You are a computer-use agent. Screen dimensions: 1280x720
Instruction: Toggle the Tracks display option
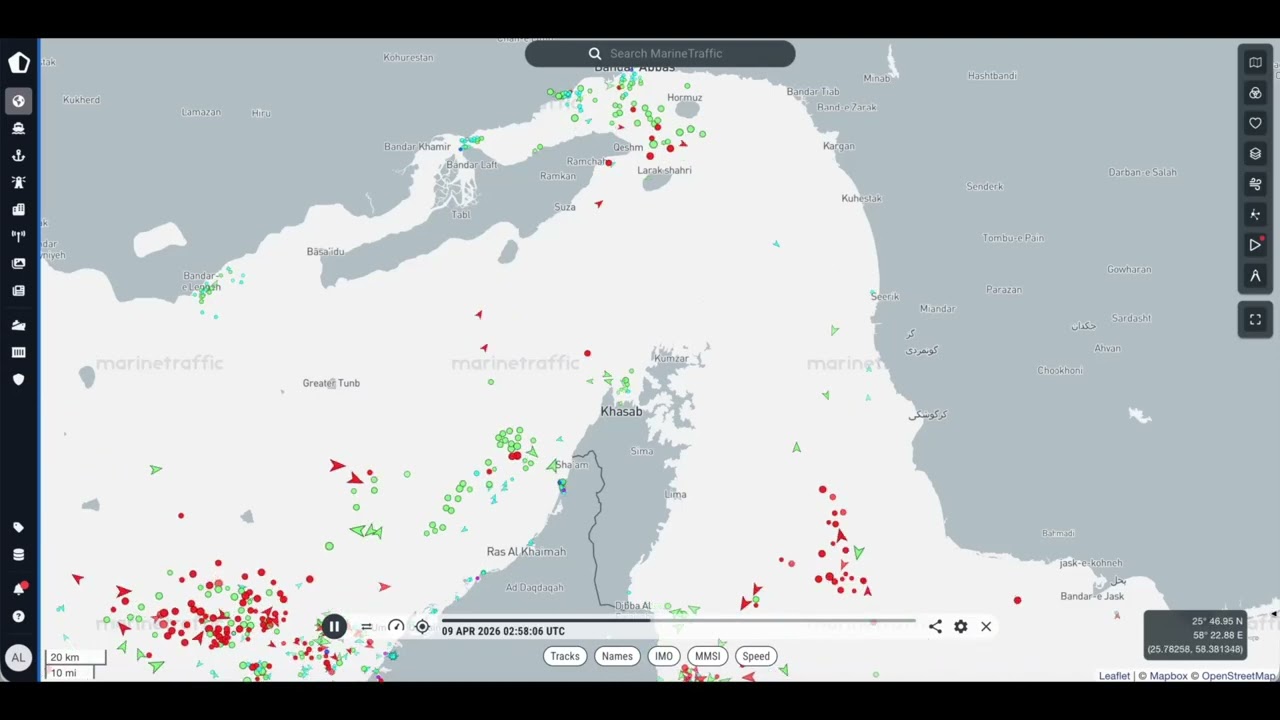pyautogui.click(x=565, y=656)
